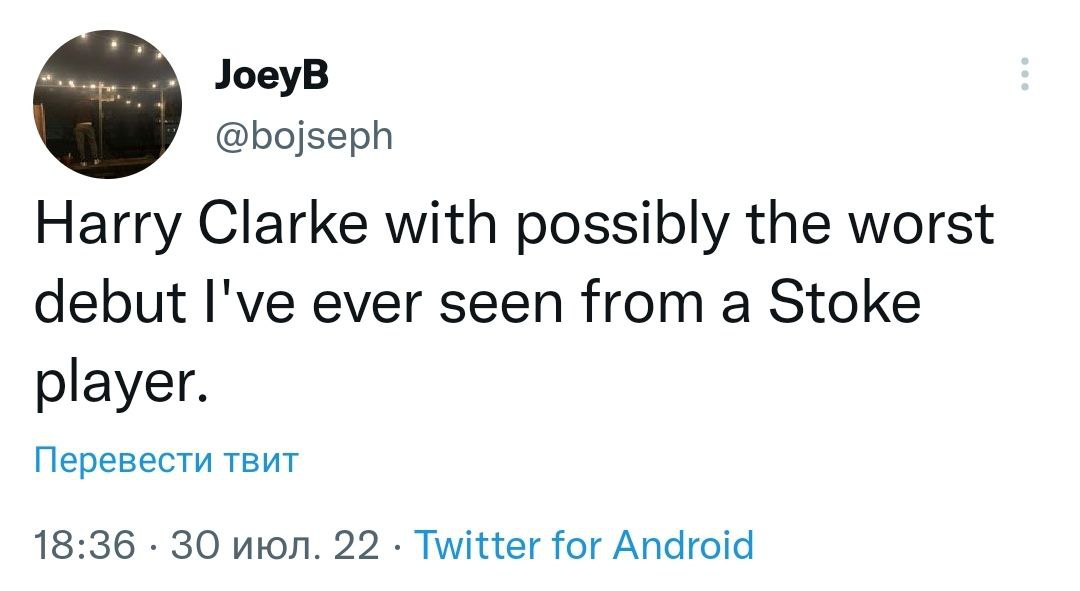Click the 30 июл. 22 date

coord(276,546)
